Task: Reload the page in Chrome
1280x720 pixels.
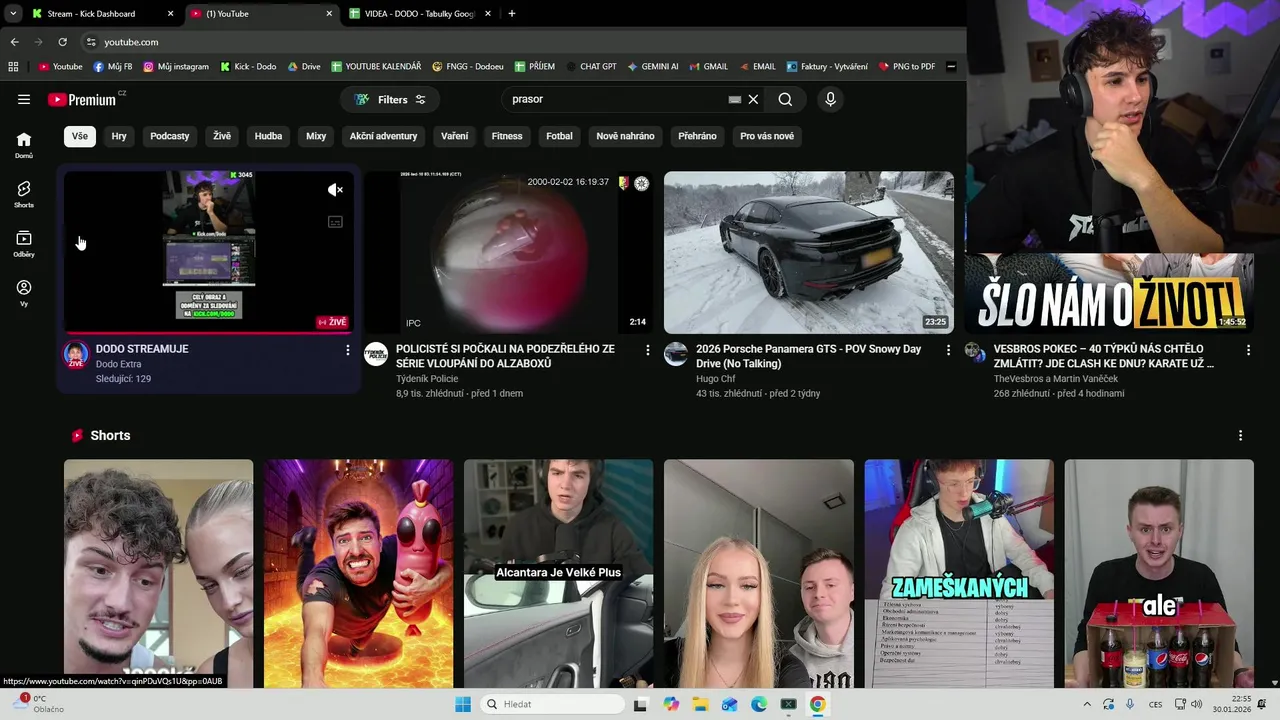Action: 62,42
